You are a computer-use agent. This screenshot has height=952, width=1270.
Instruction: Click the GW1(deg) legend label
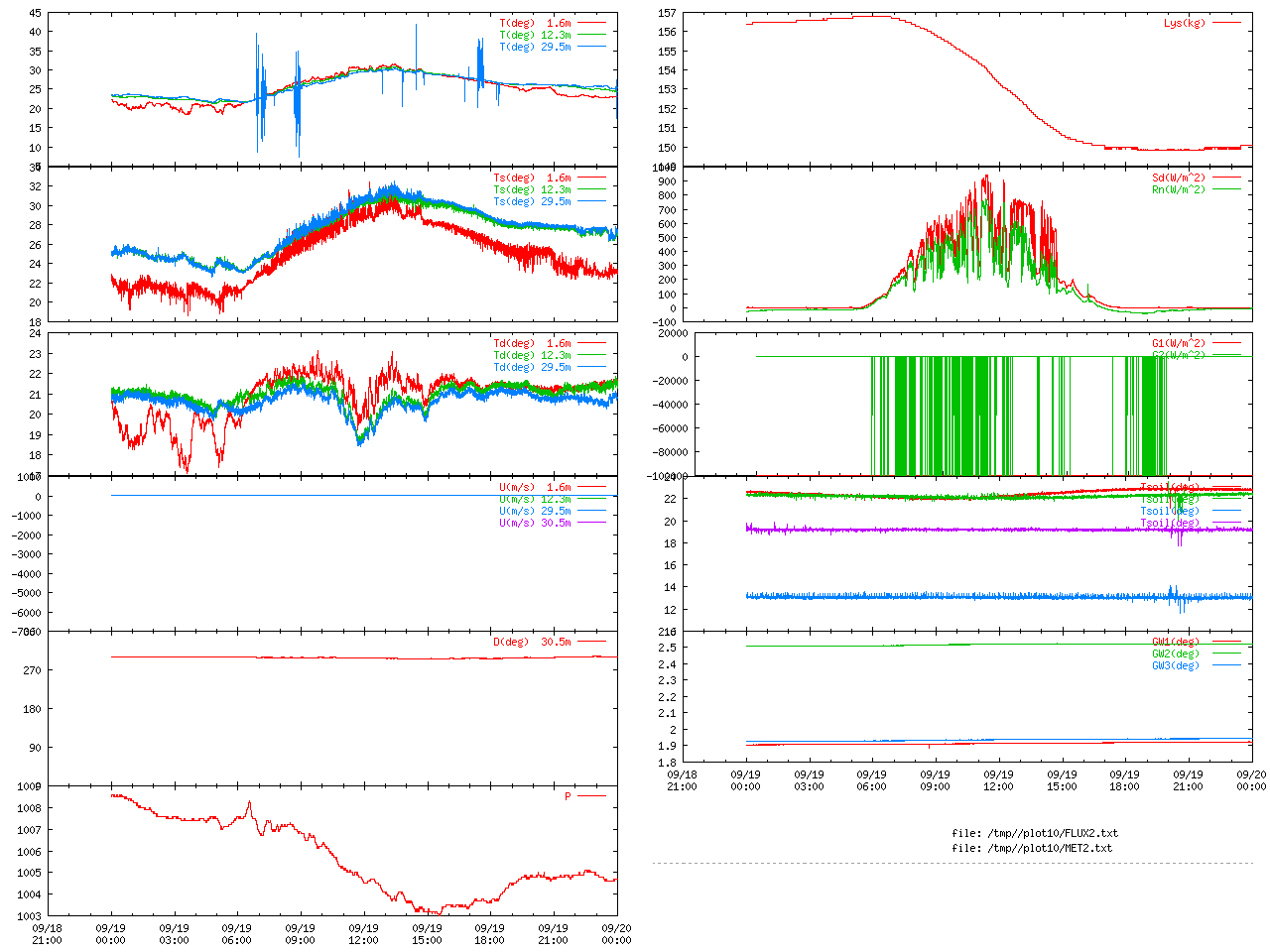[1176, 642]
